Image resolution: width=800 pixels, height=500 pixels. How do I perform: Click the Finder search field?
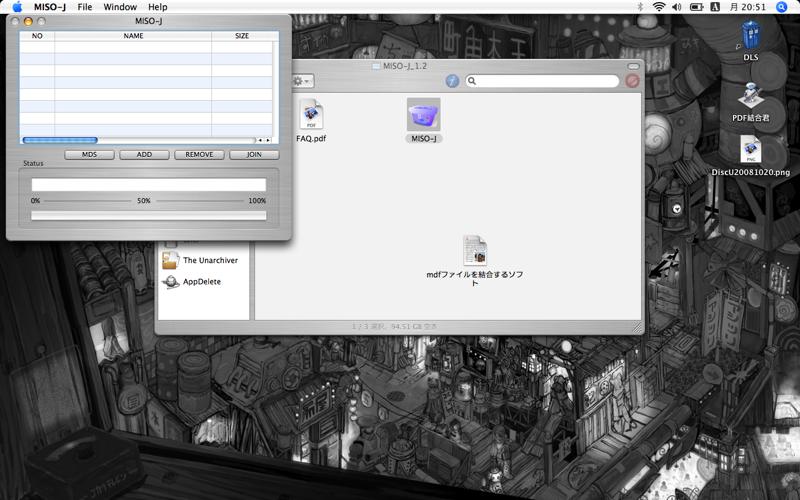point(542,81)
